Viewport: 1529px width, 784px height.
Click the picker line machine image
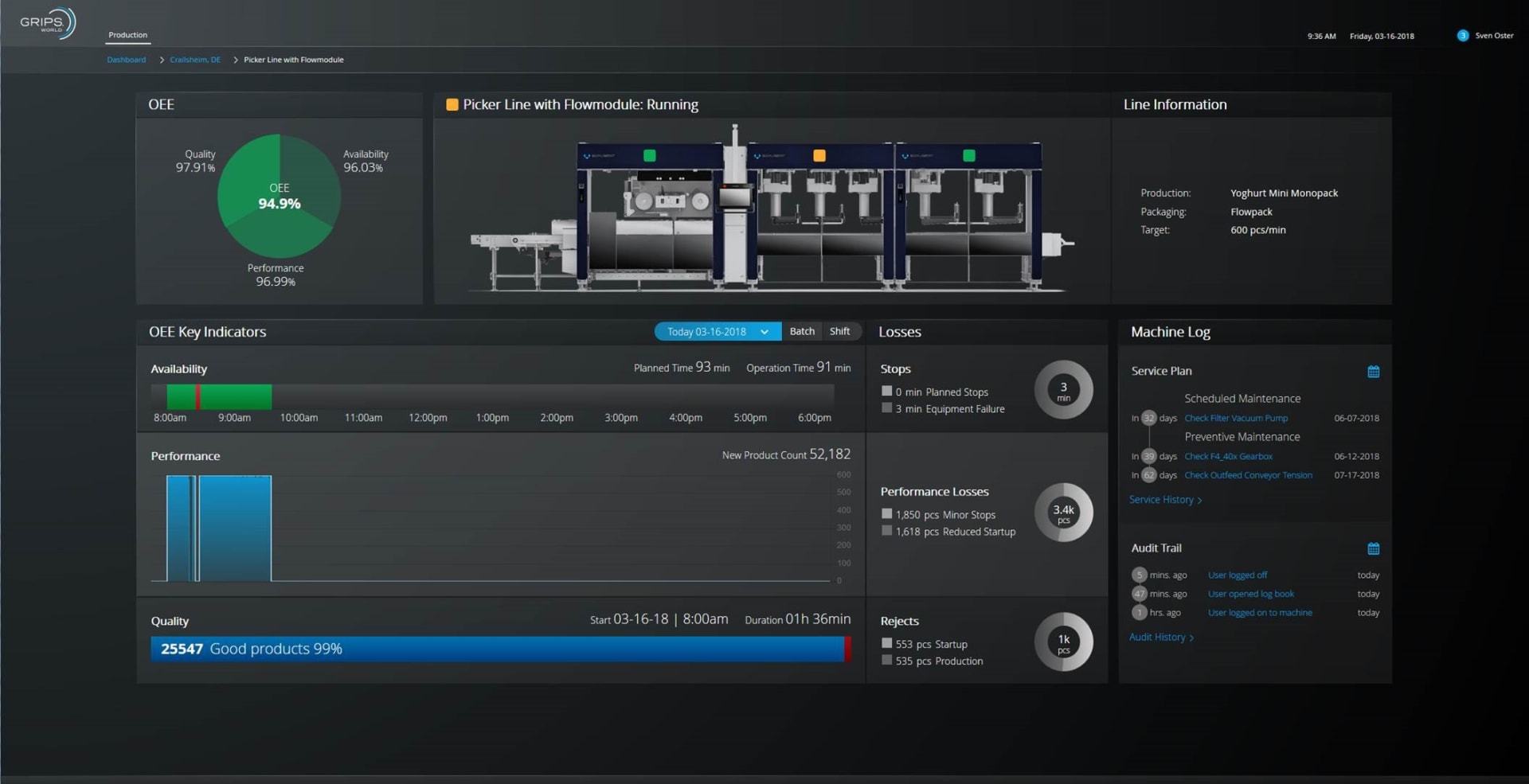click(x=771, y=209)
